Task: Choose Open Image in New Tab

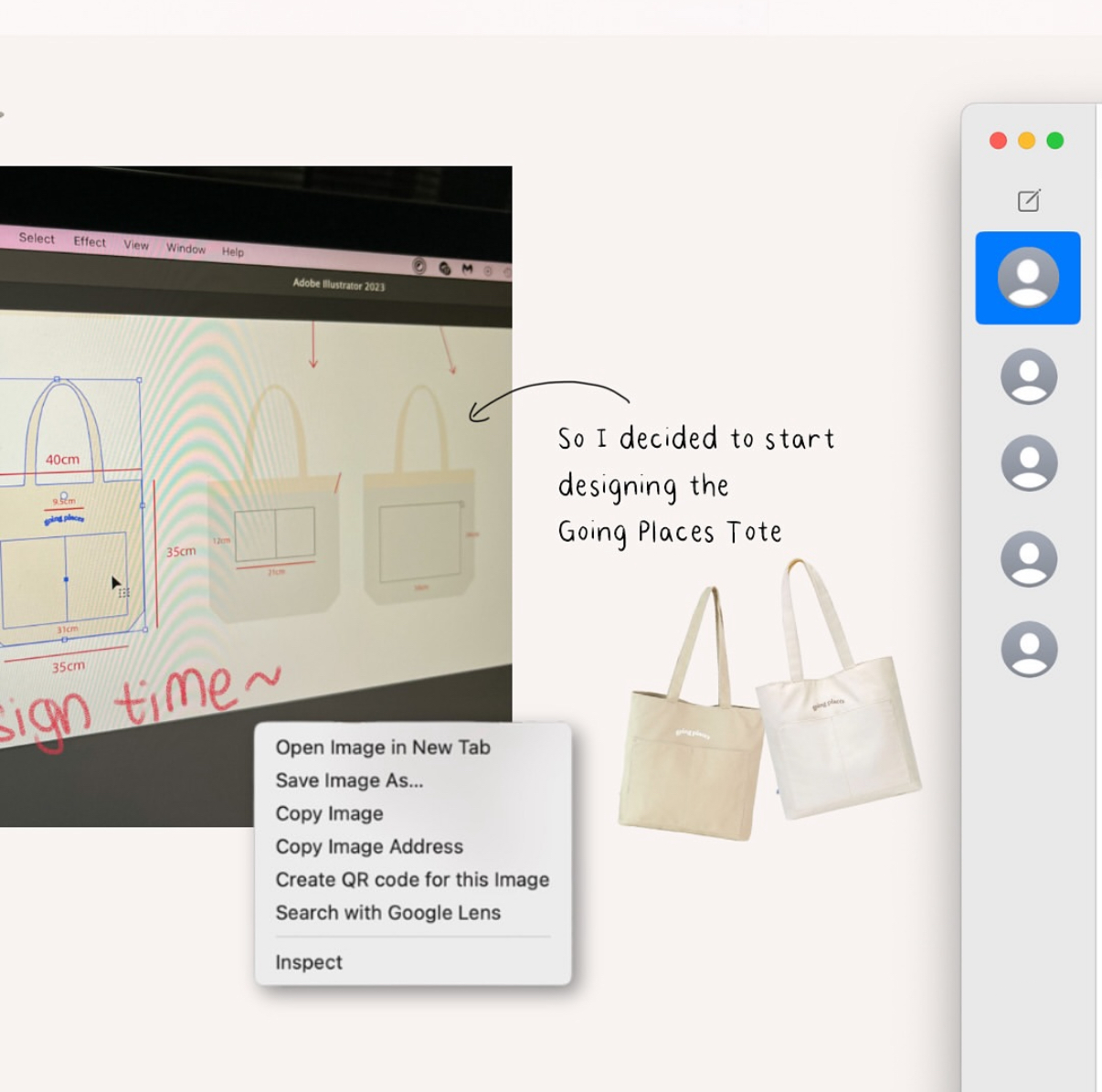Action: tap(383, 747)
